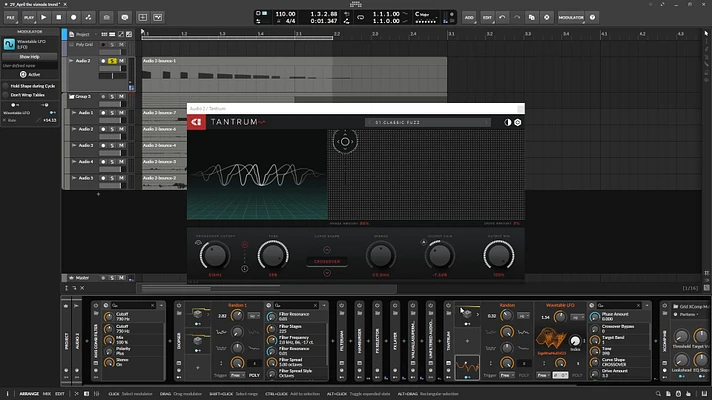Click the undo arrow icon
712x400 pixels.
[502, 17]
